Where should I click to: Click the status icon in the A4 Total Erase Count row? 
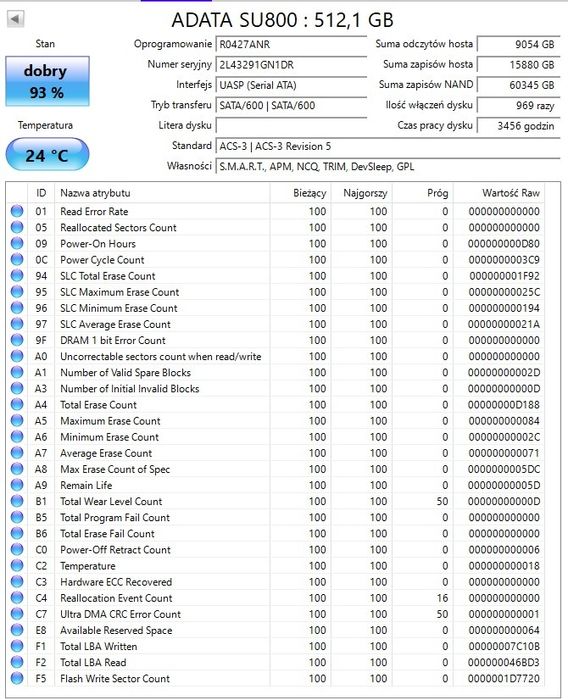point(17,404)
